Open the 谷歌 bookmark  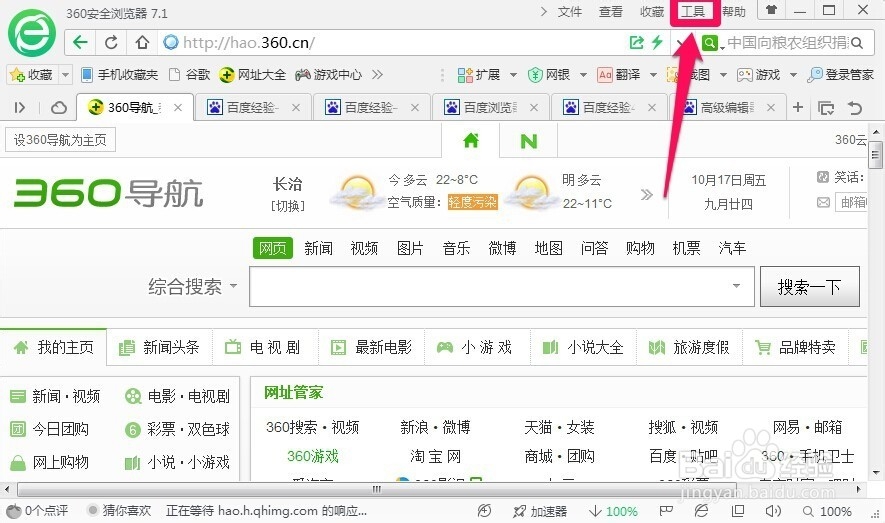pyautogui.click(x=190, y=74)
